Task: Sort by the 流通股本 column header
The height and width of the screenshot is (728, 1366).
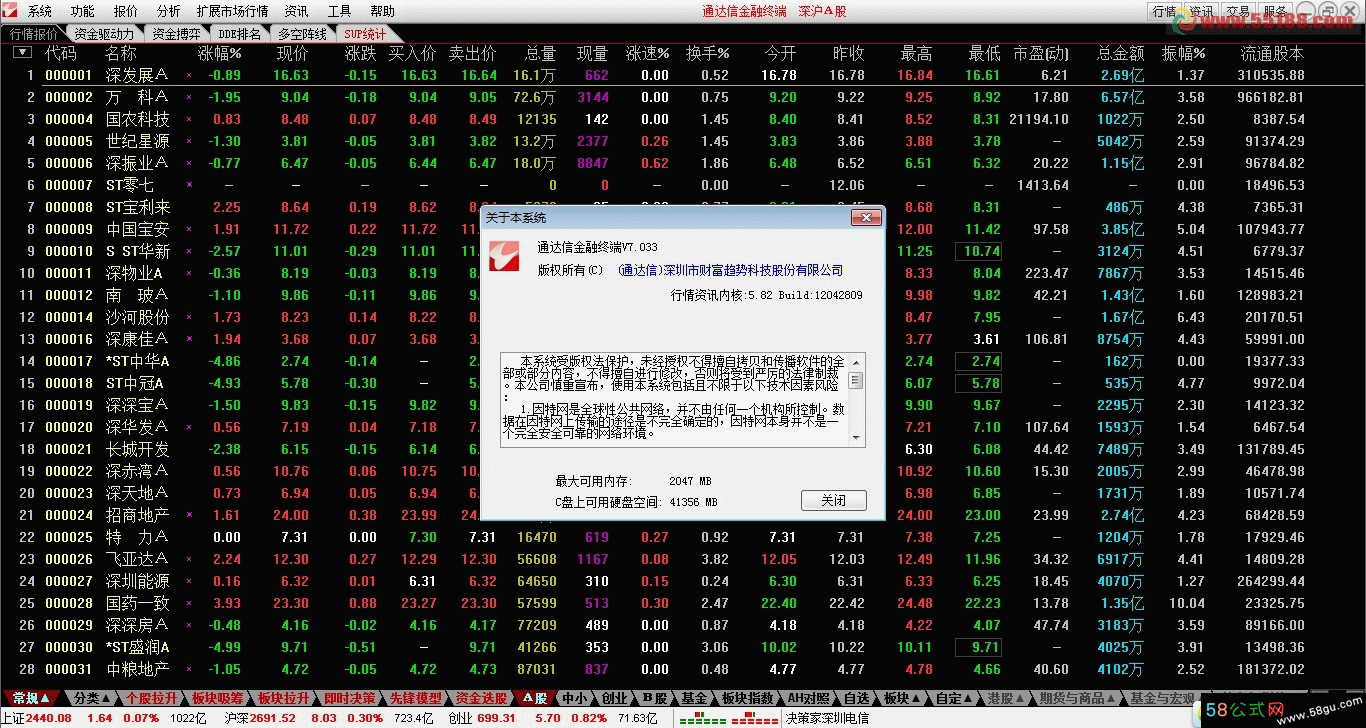Action: click(1272, 53)
